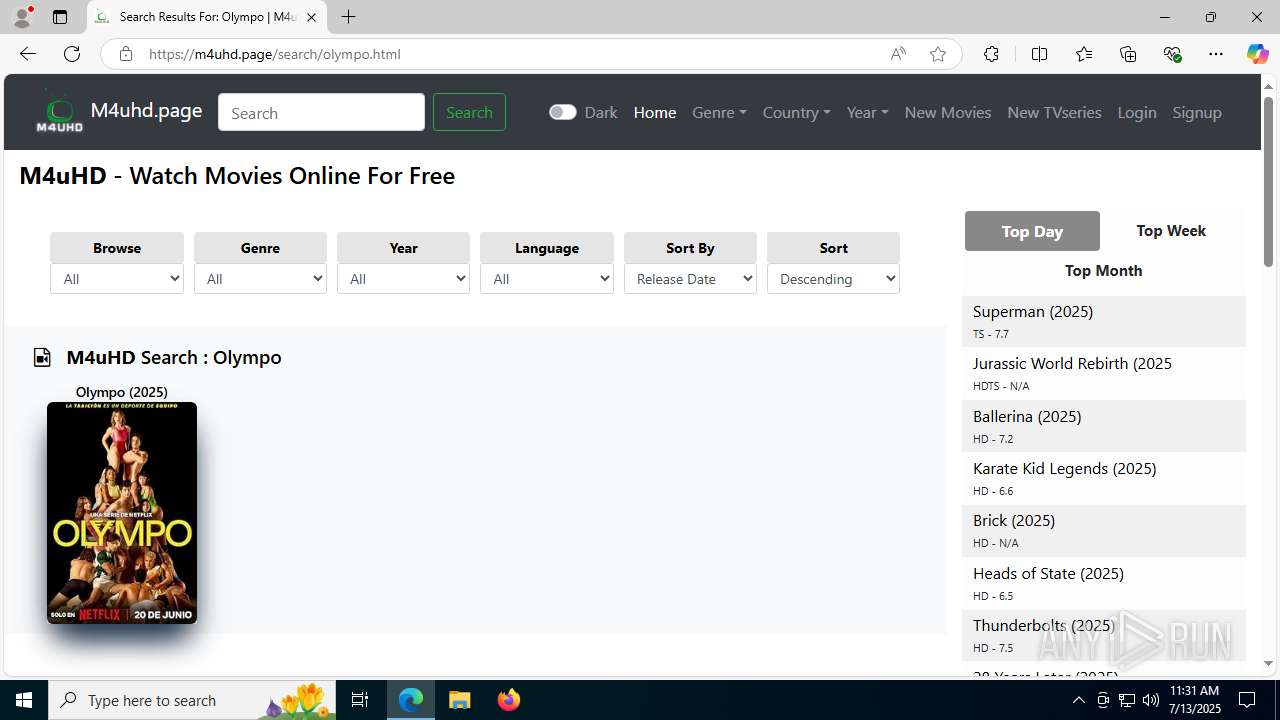
Task: Open New TVseries page
Action: click(1054, 112)
